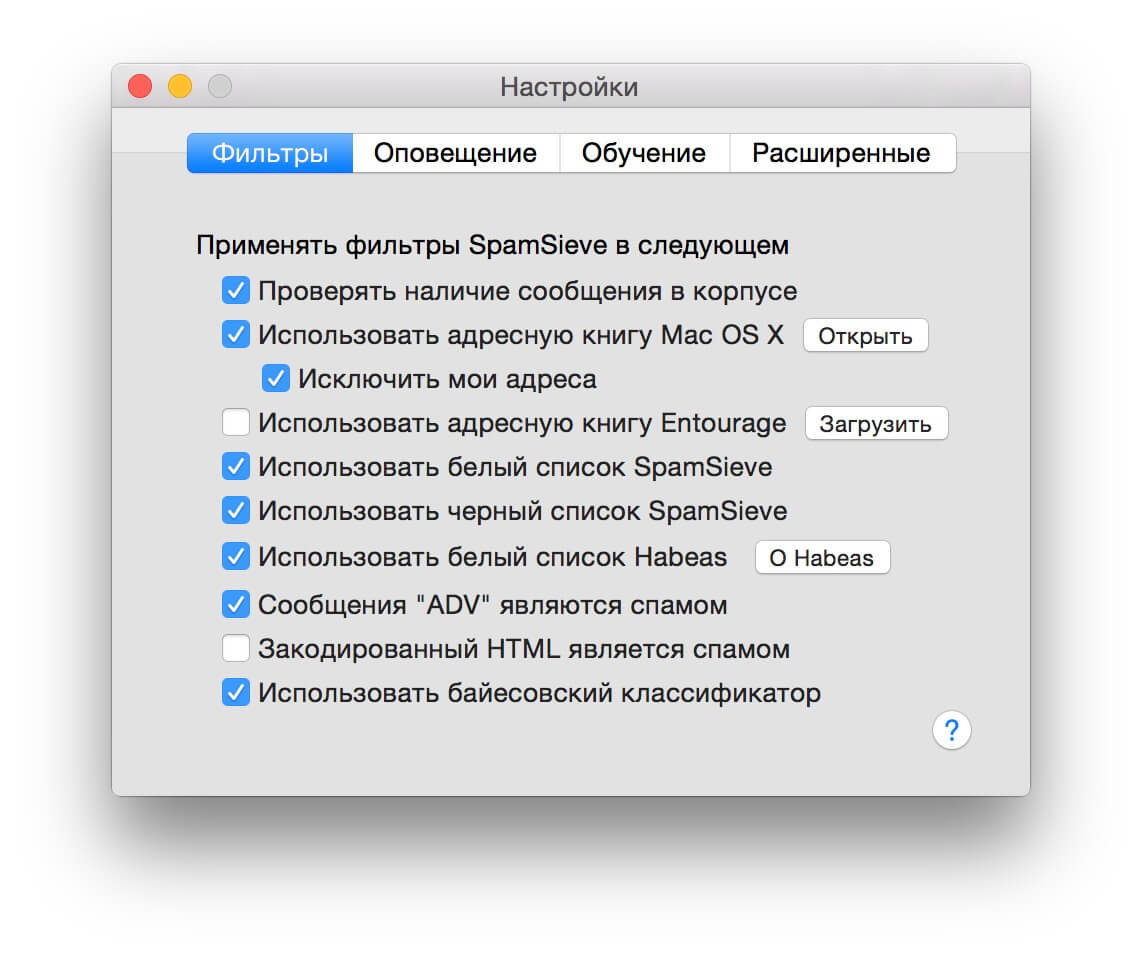Go to the Расширенные tab
The height and width of the screenshot is (956, 1142).
coord(842,153)
